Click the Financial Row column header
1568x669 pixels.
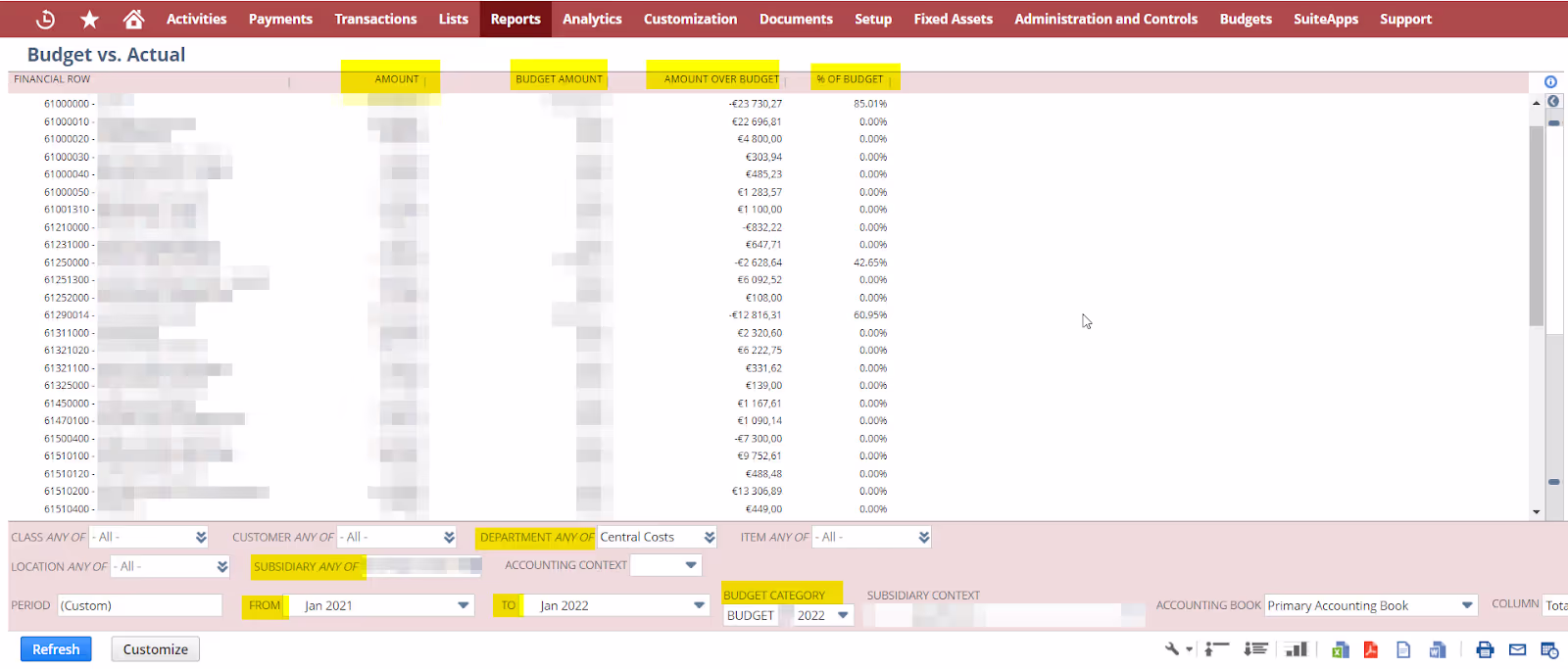(52, 79)
